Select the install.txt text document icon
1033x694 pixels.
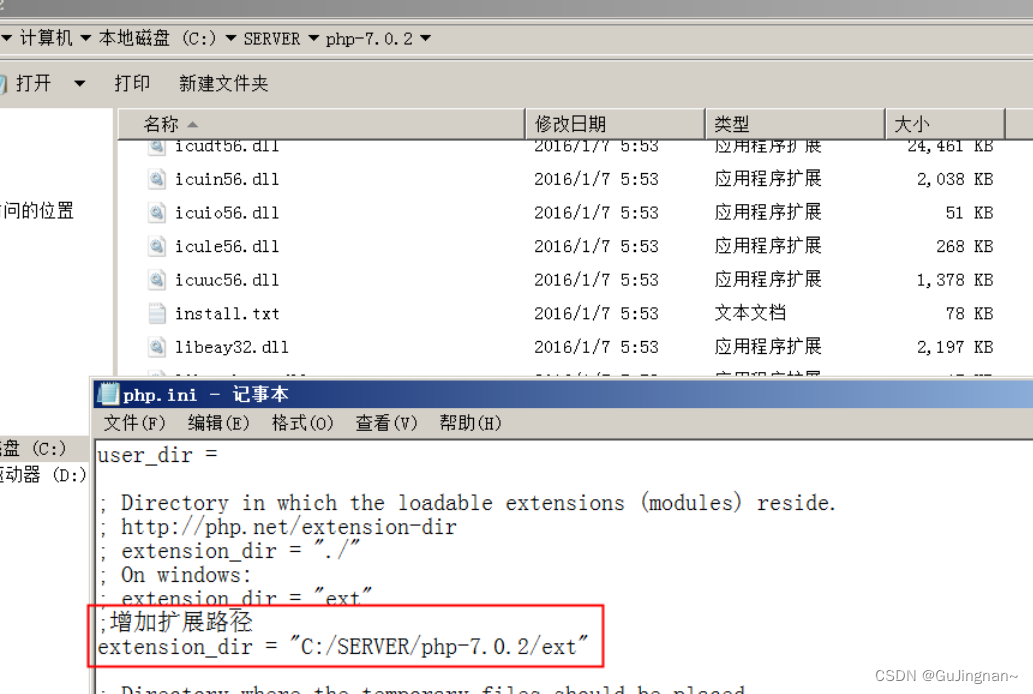click(157, 313)
